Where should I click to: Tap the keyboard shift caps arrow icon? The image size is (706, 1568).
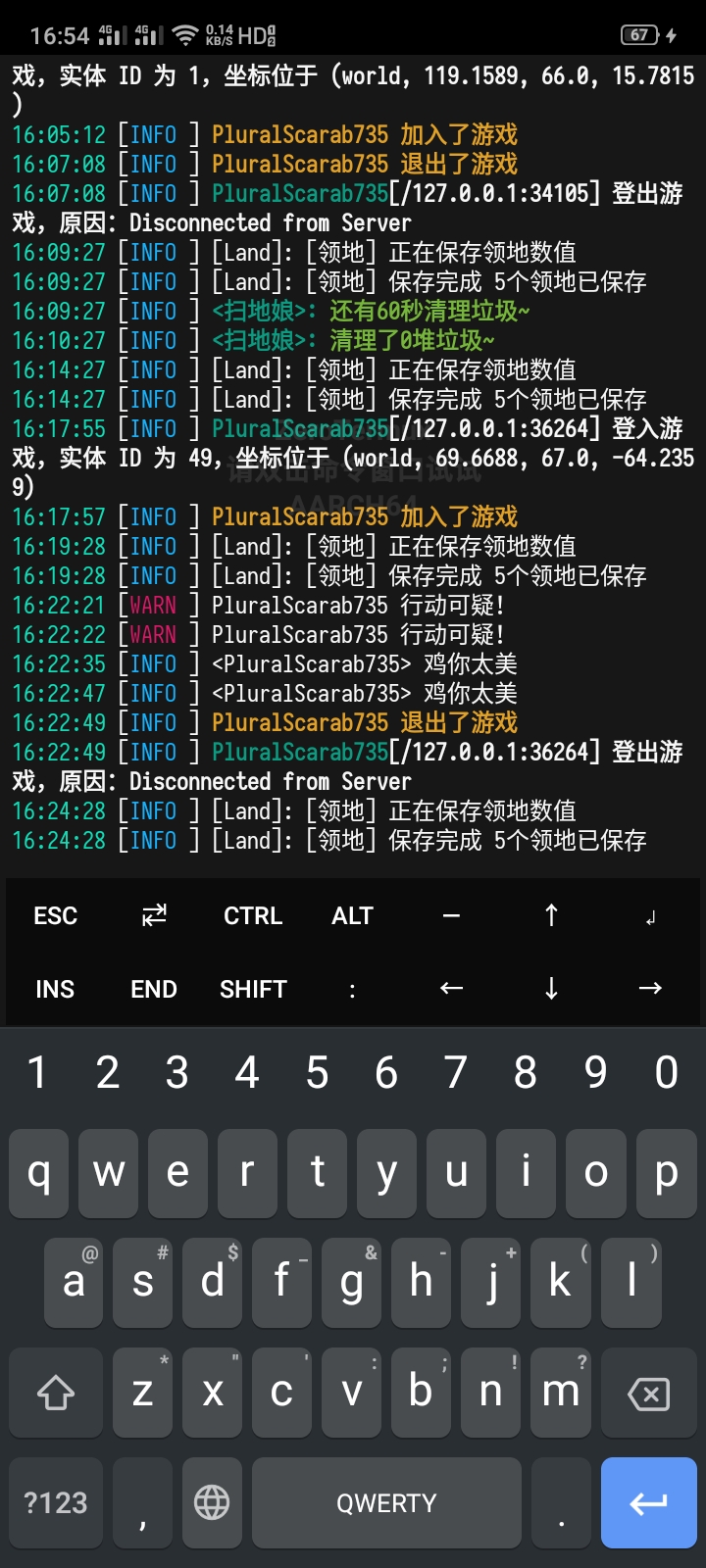click(56, 1393)
